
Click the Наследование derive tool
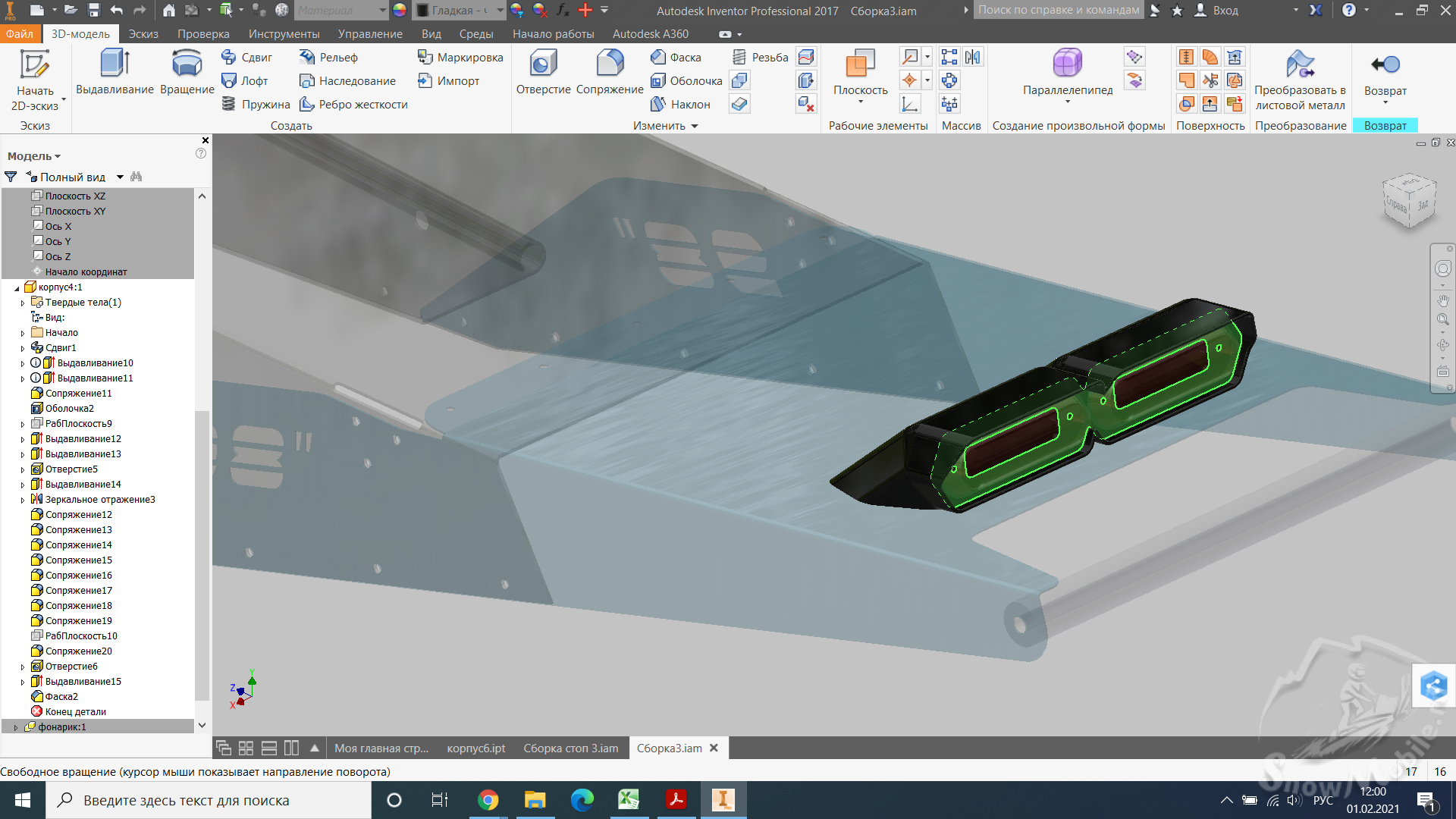347,80
